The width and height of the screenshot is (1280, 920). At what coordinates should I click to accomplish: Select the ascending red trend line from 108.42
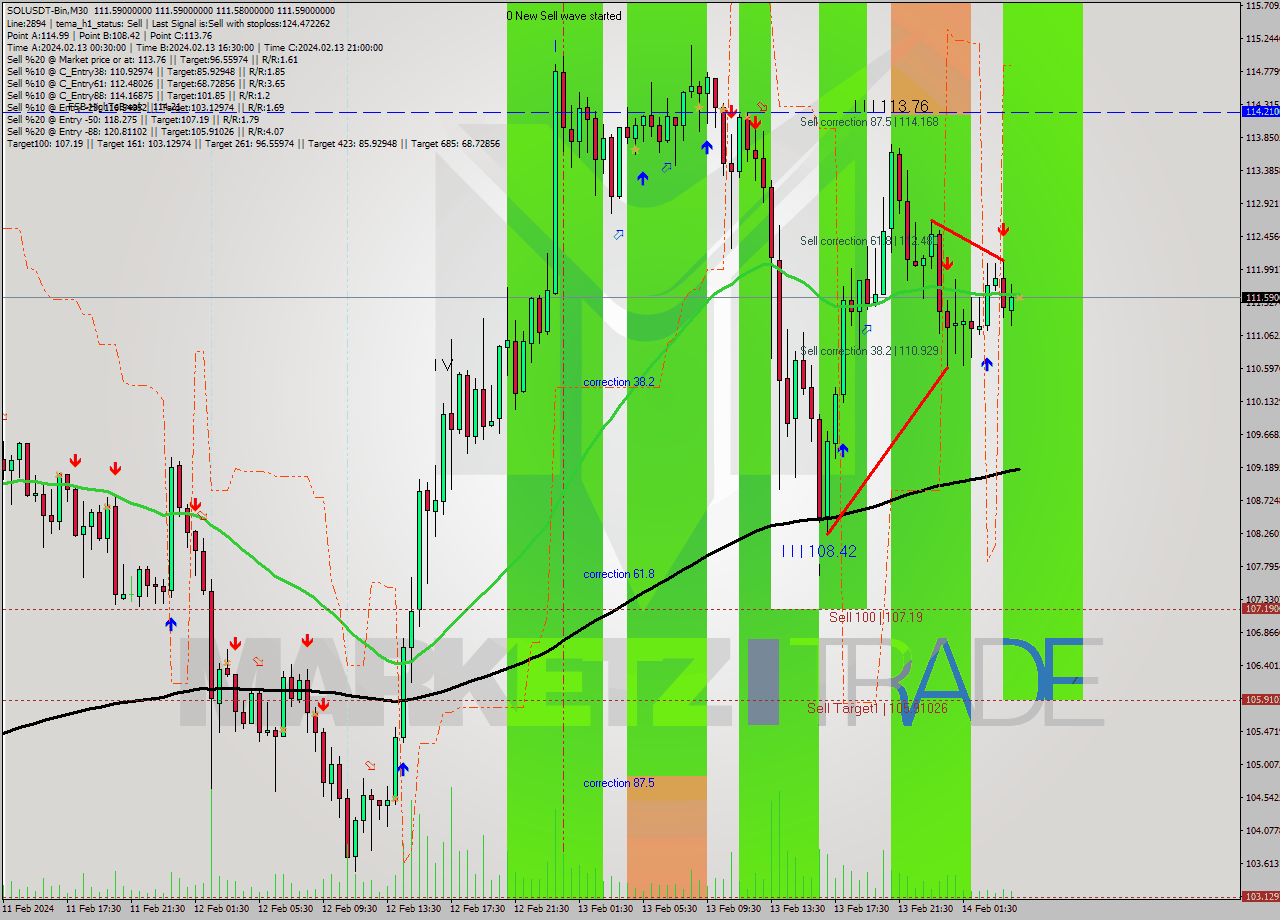click(x=888, y=451)
